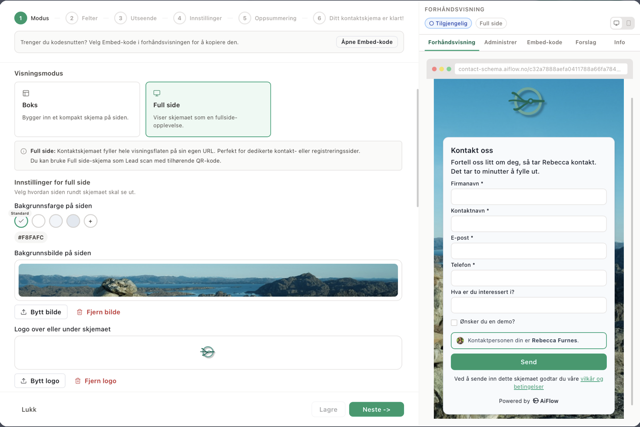
Task: Click the Bakgrunnsfarge på siden label
Action: point(53,206)
